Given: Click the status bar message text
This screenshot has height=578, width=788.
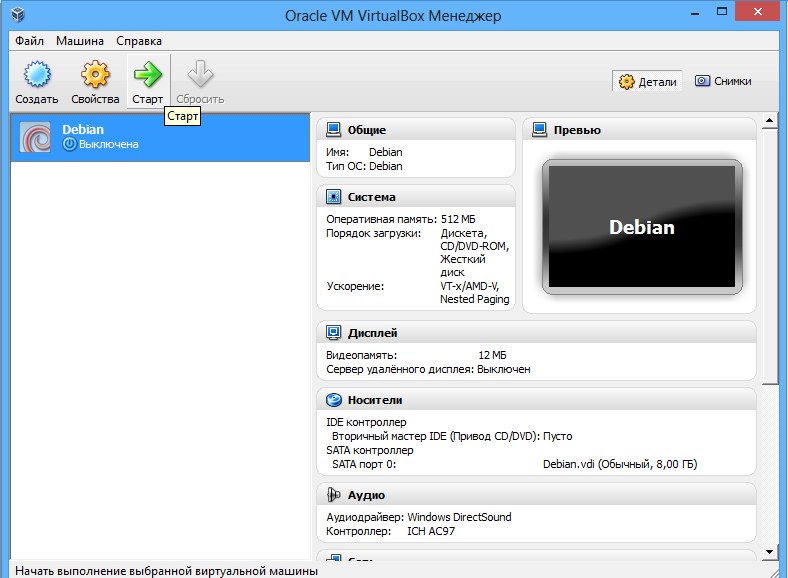Looking at the screenshot, I should [x=166, y=571].
